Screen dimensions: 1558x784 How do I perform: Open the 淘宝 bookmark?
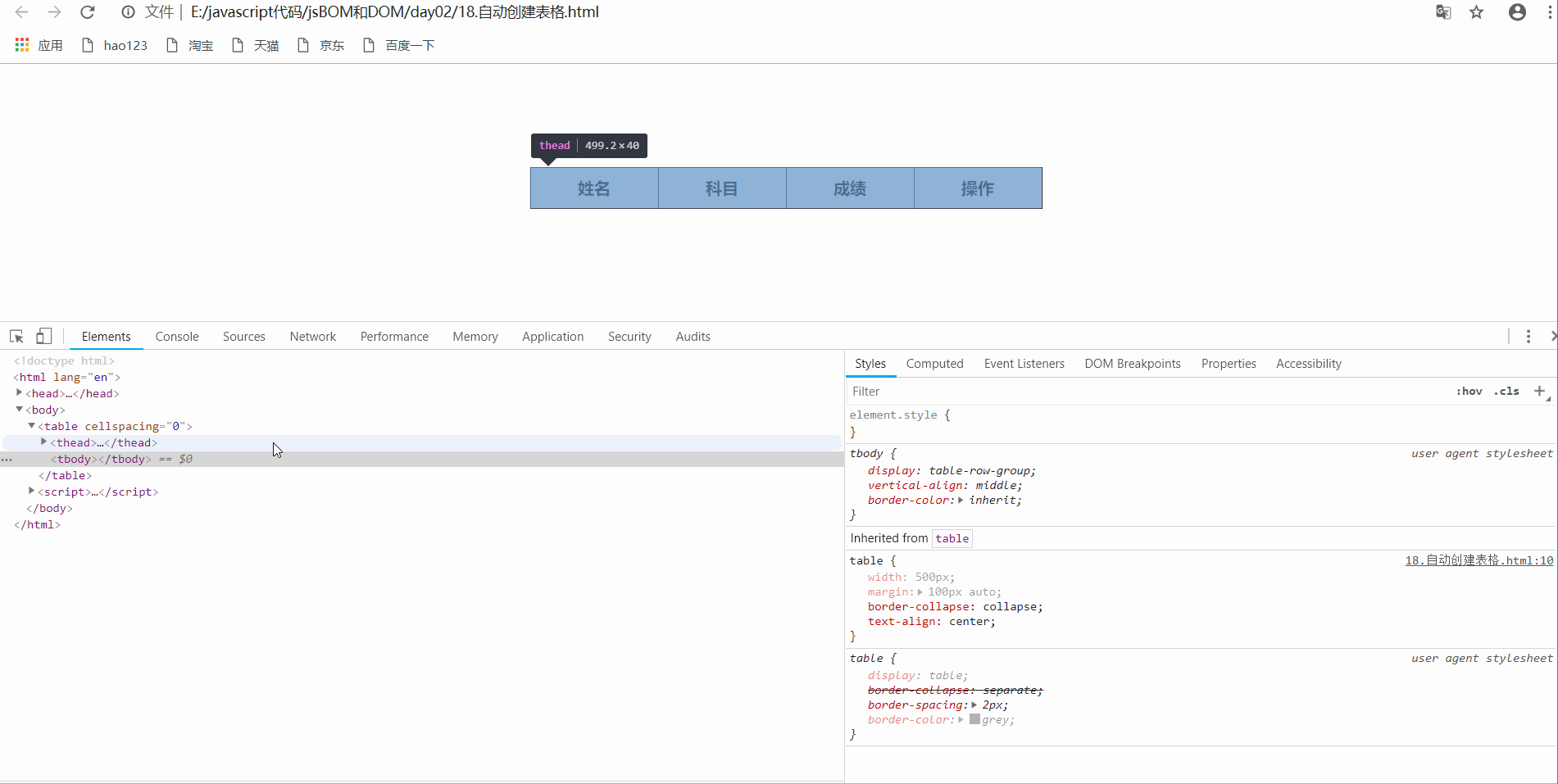[189, 45]
